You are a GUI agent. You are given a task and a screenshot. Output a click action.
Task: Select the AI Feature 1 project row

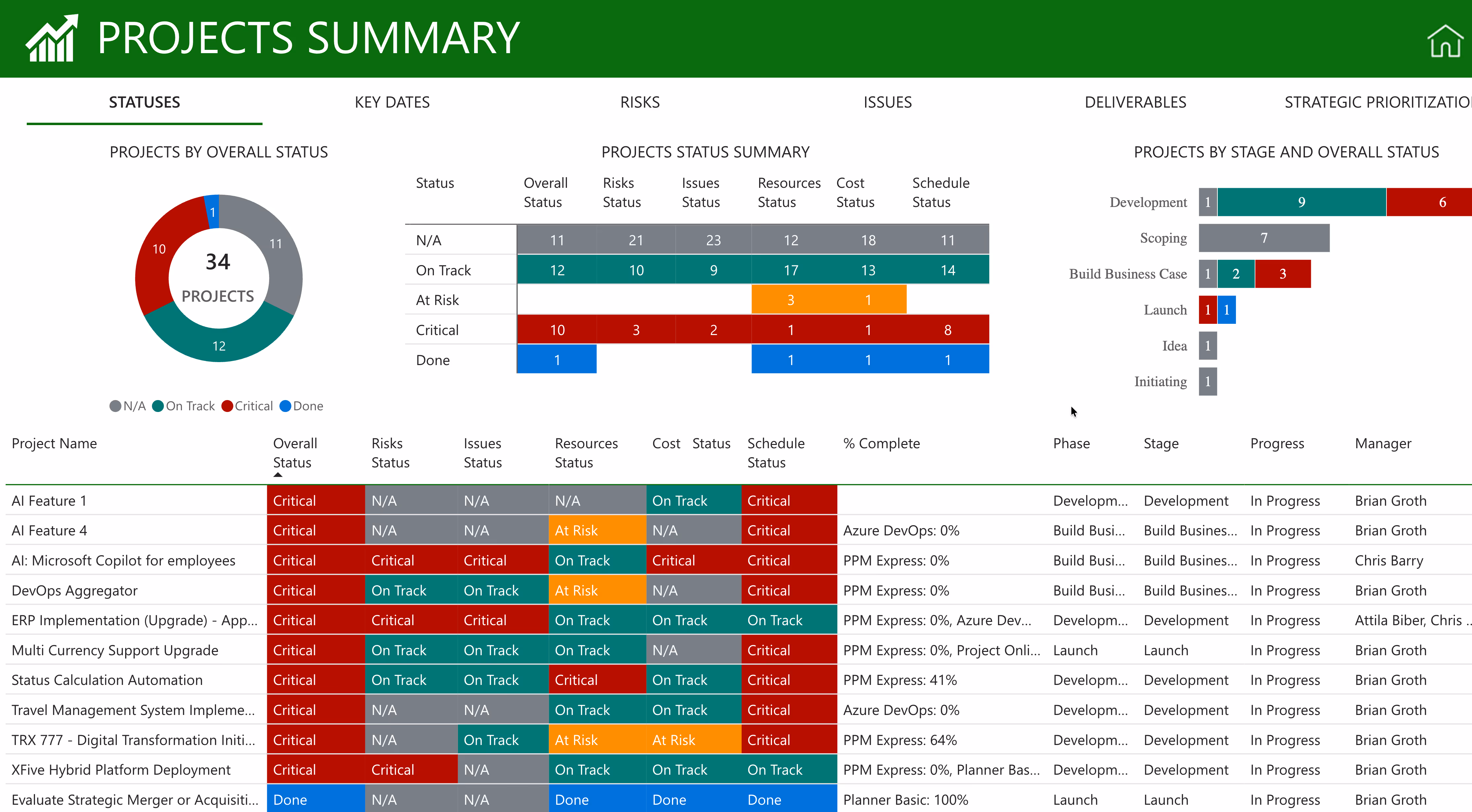coord(49,501)
